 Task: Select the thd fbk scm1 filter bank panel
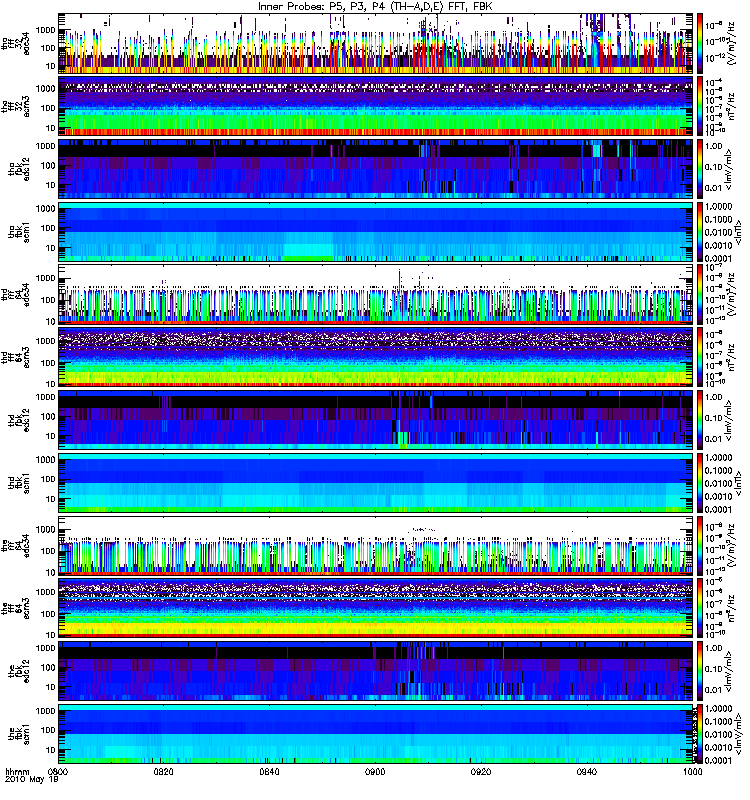376,483
